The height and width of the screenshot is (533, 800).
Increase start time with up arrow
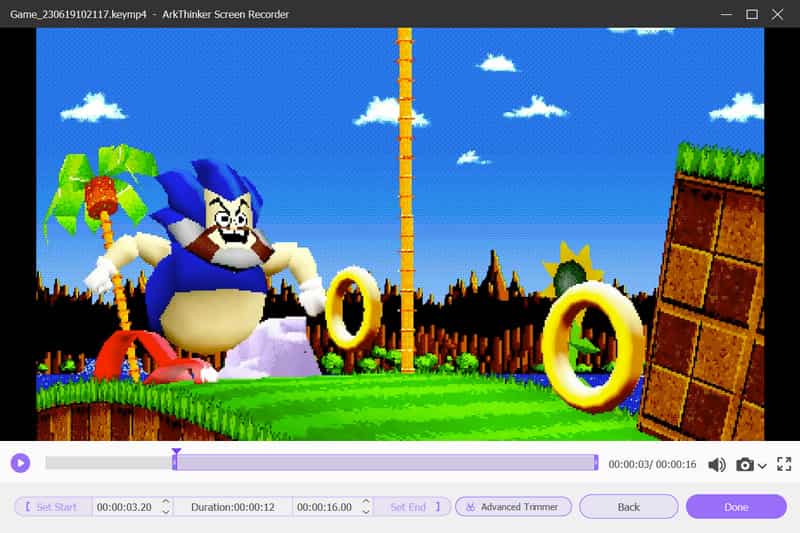pos(166,502)
